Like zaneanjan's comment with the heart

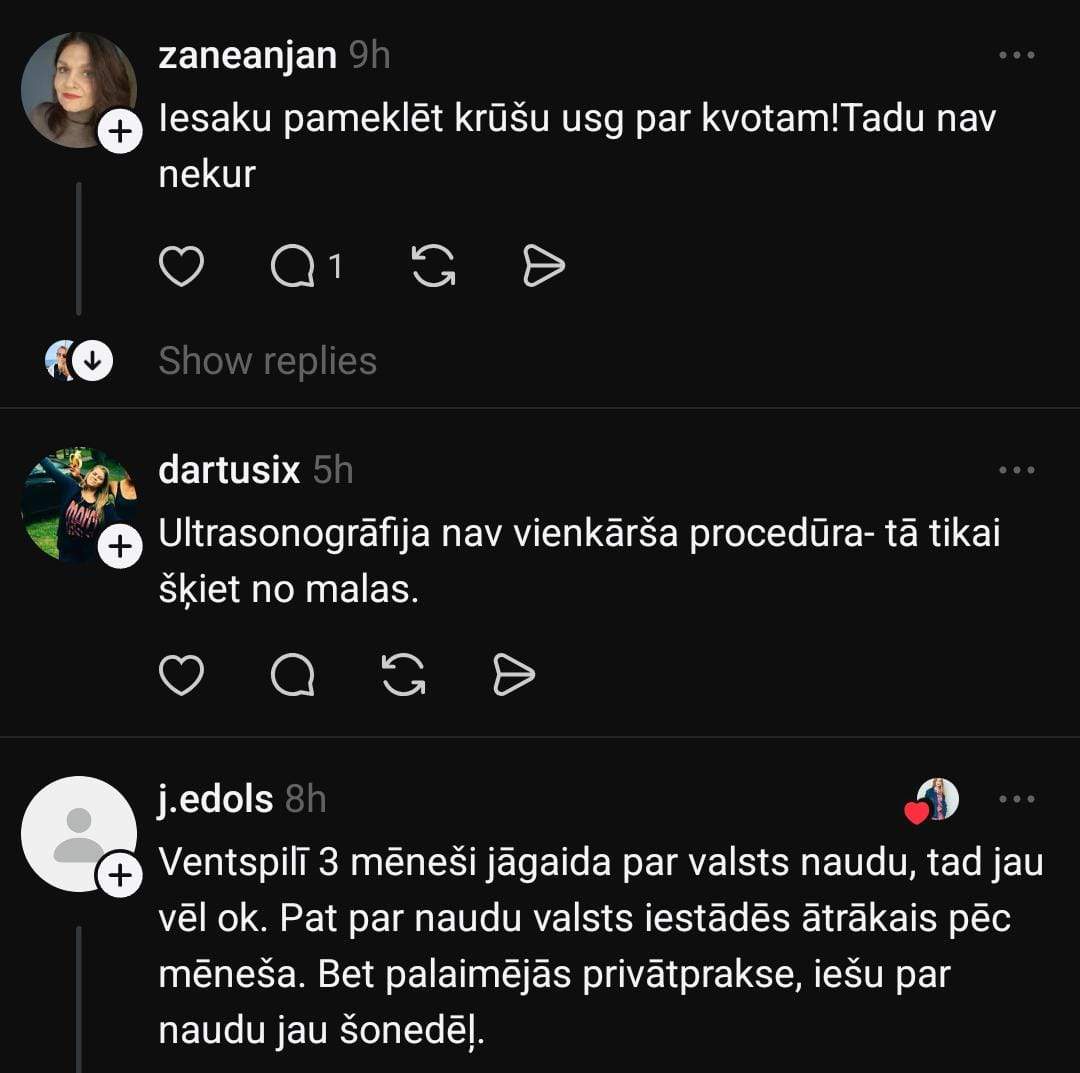[182, 267]
